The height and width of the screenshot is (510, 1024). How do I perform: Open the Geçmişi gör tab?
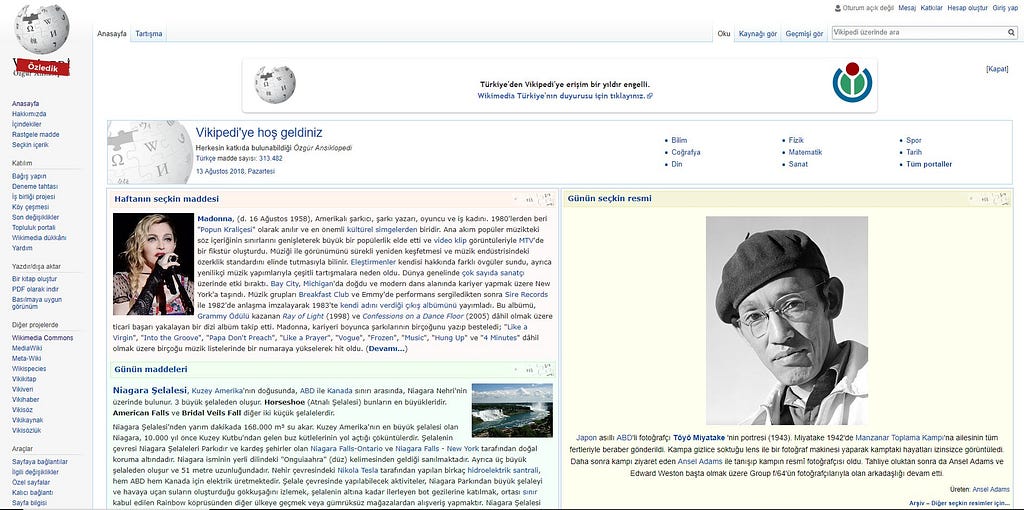click(804, 34)
